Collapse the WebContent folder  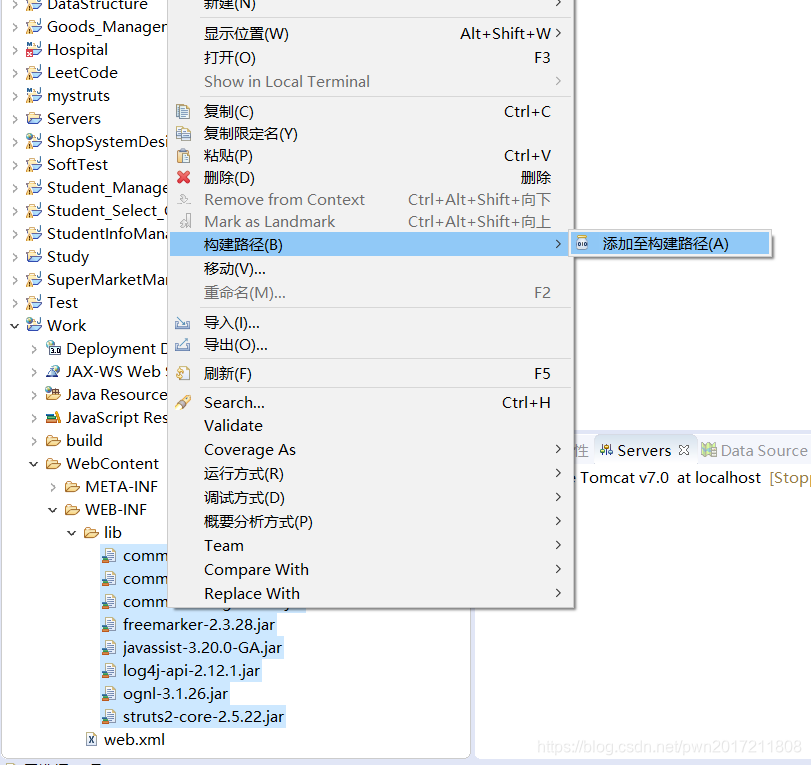(34, 464)
